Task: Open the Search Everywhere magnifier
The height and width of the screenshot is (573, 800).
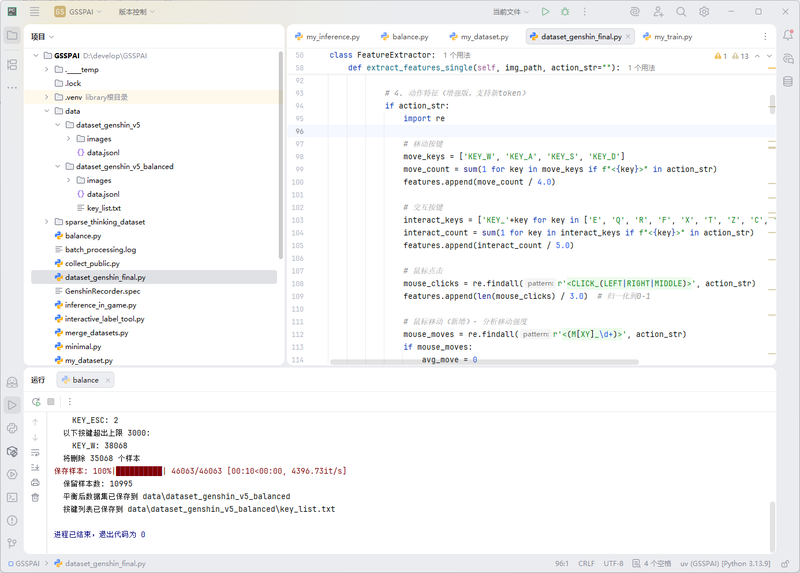Action: coord(681,12)
